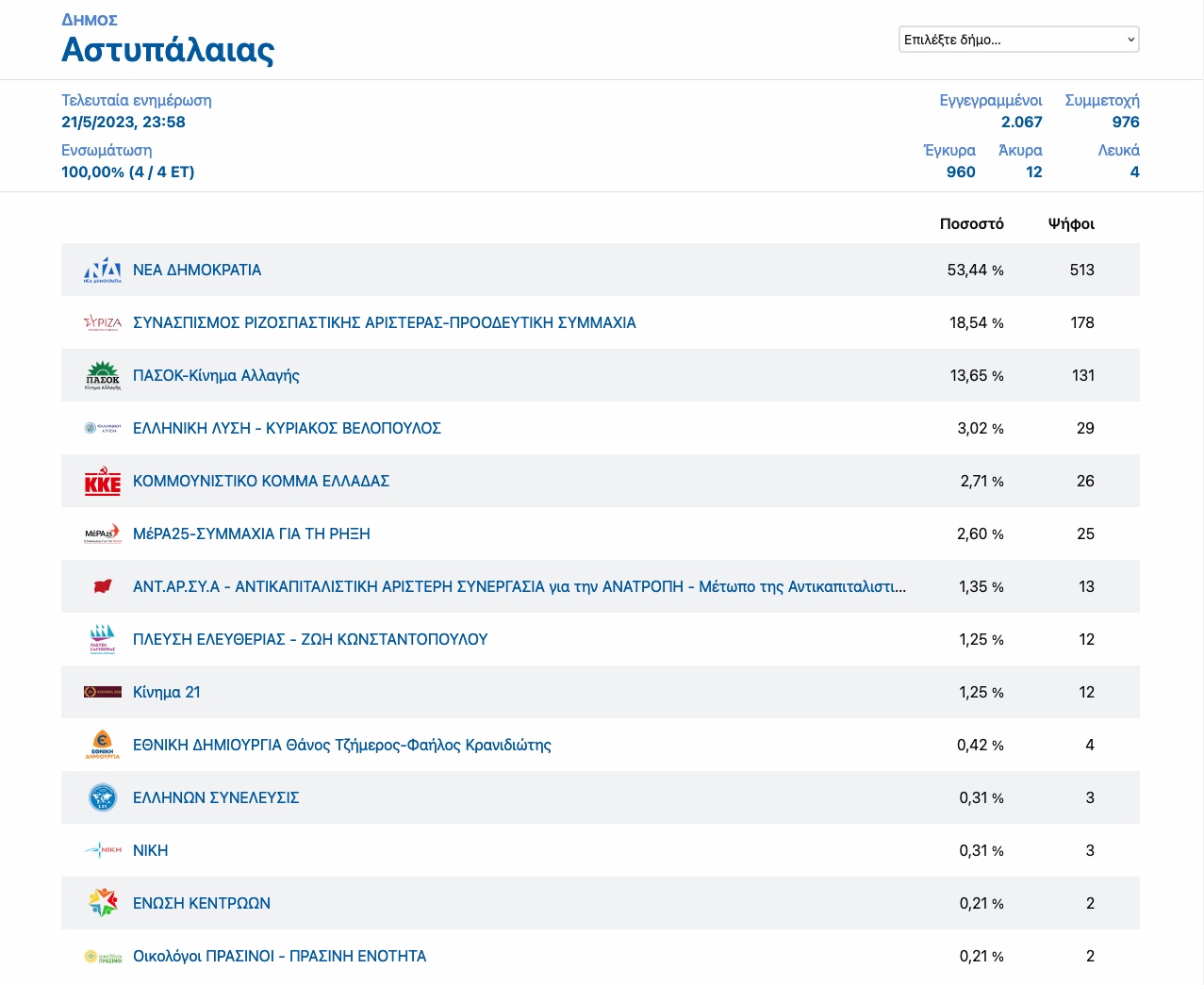Click the vote count '513'
This screenshot has height=985, width=1204.
click(1082, 270)
